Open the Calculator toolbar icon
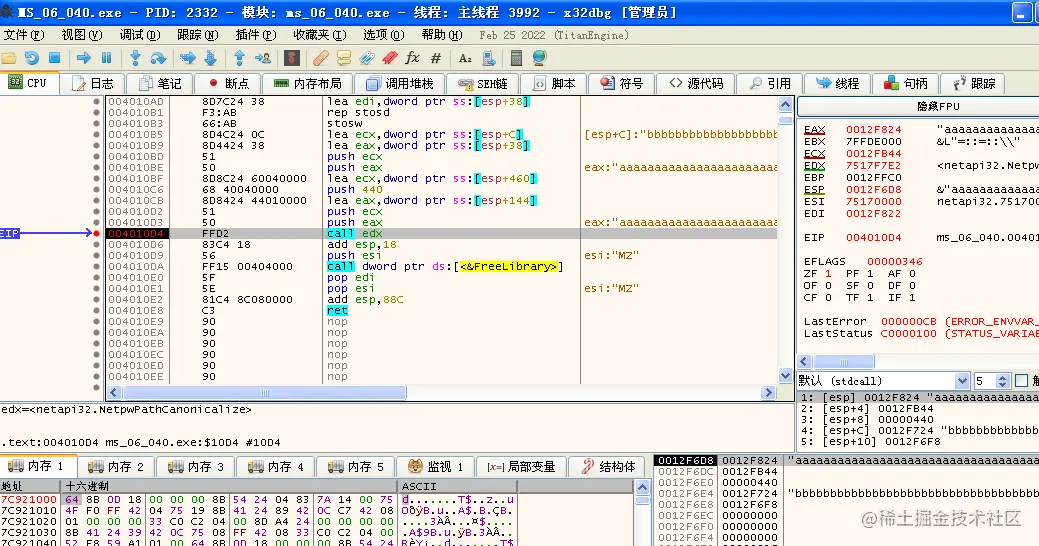 [516, 58]
